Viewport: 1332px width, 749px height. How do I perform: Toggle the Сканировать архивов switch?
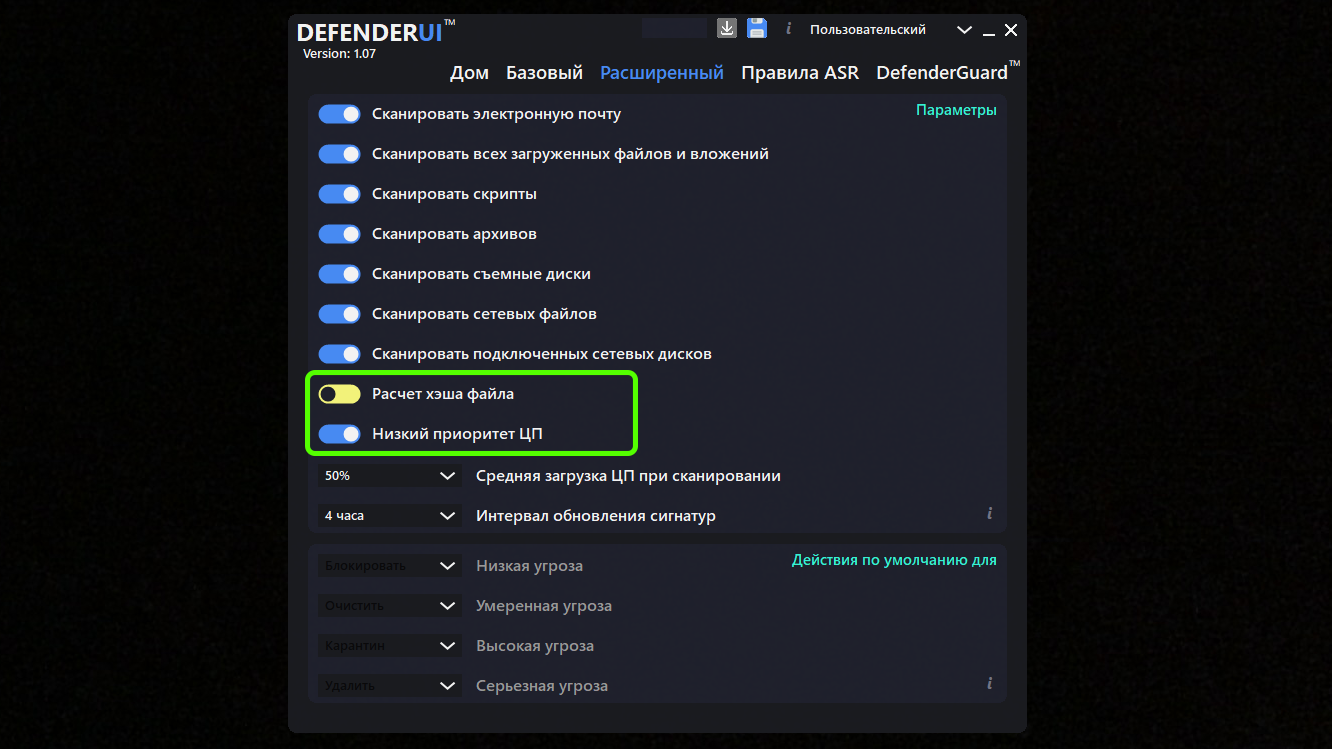pos(339,234)
